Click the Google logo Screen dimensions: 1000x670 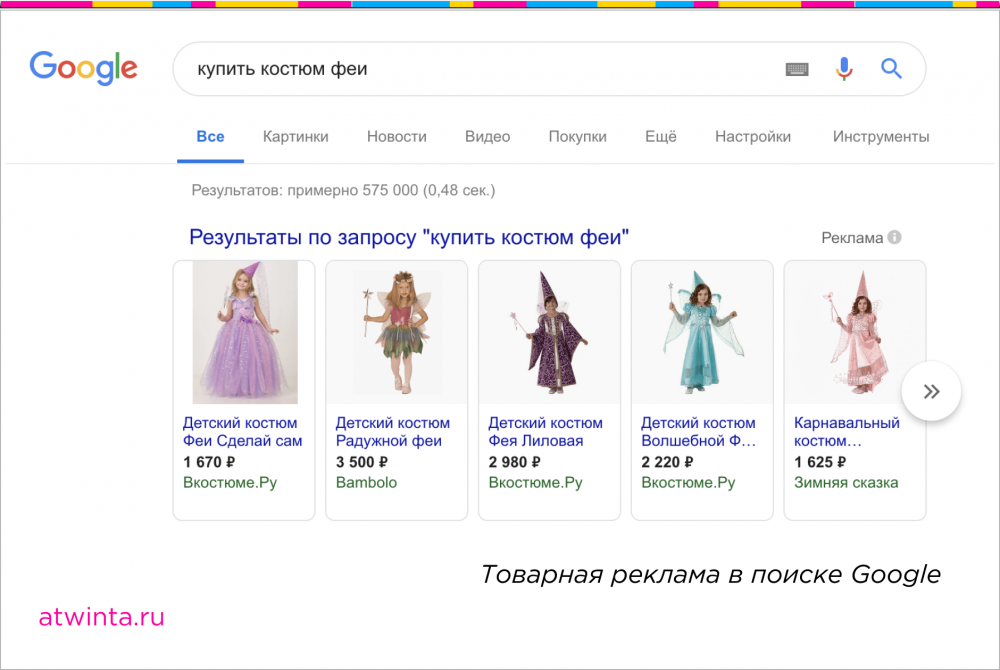(84, 68)
